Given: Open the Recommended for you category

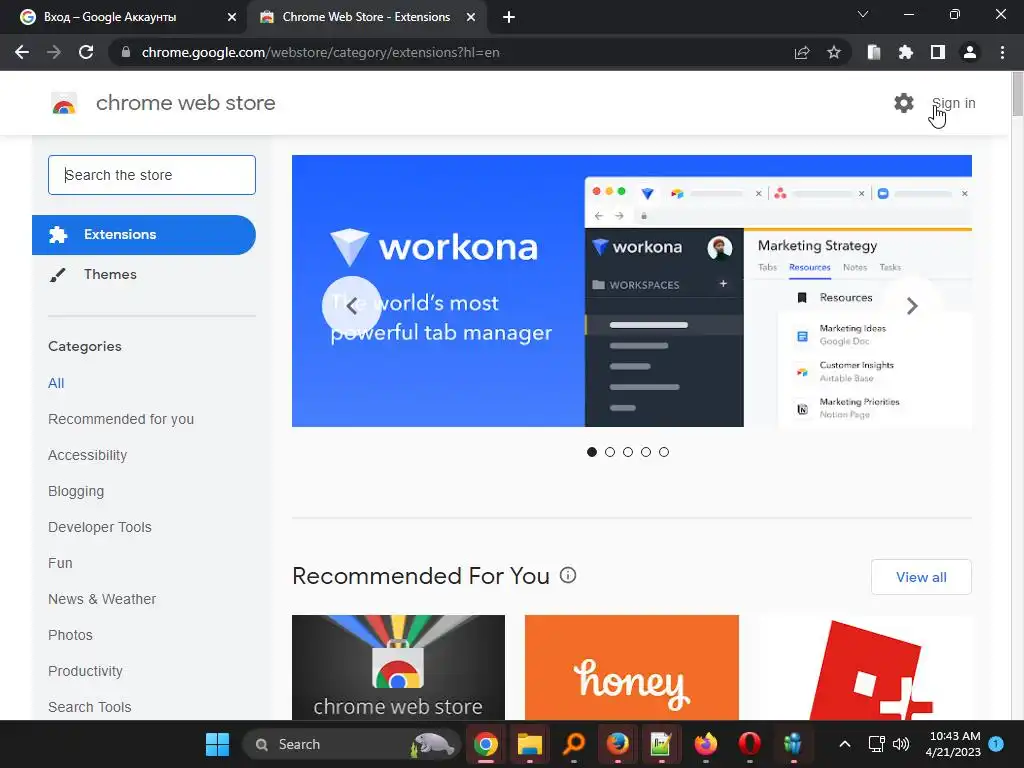Looking at the screenshot, I should pos(121,419).
